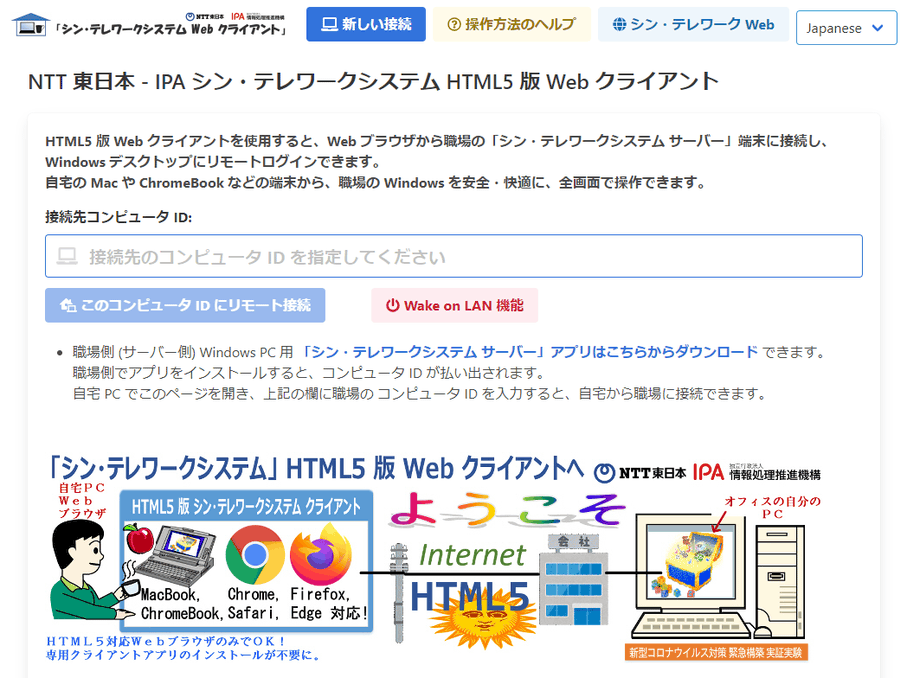Open the Wake on LAN 機能 button
Image resolution: width=907 pixels, height=678 pixels.
[455, 305]
